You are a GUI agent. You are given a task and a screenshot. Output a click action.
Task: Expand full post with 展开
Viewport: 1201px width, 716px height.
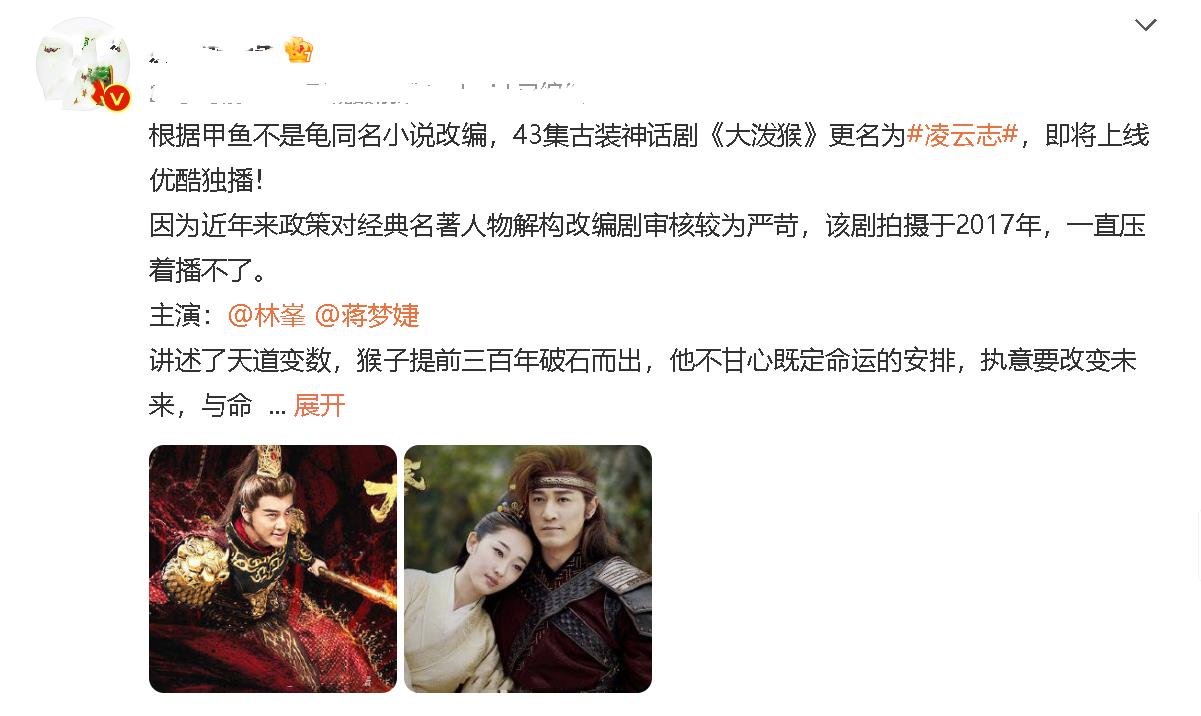point(320,406)
